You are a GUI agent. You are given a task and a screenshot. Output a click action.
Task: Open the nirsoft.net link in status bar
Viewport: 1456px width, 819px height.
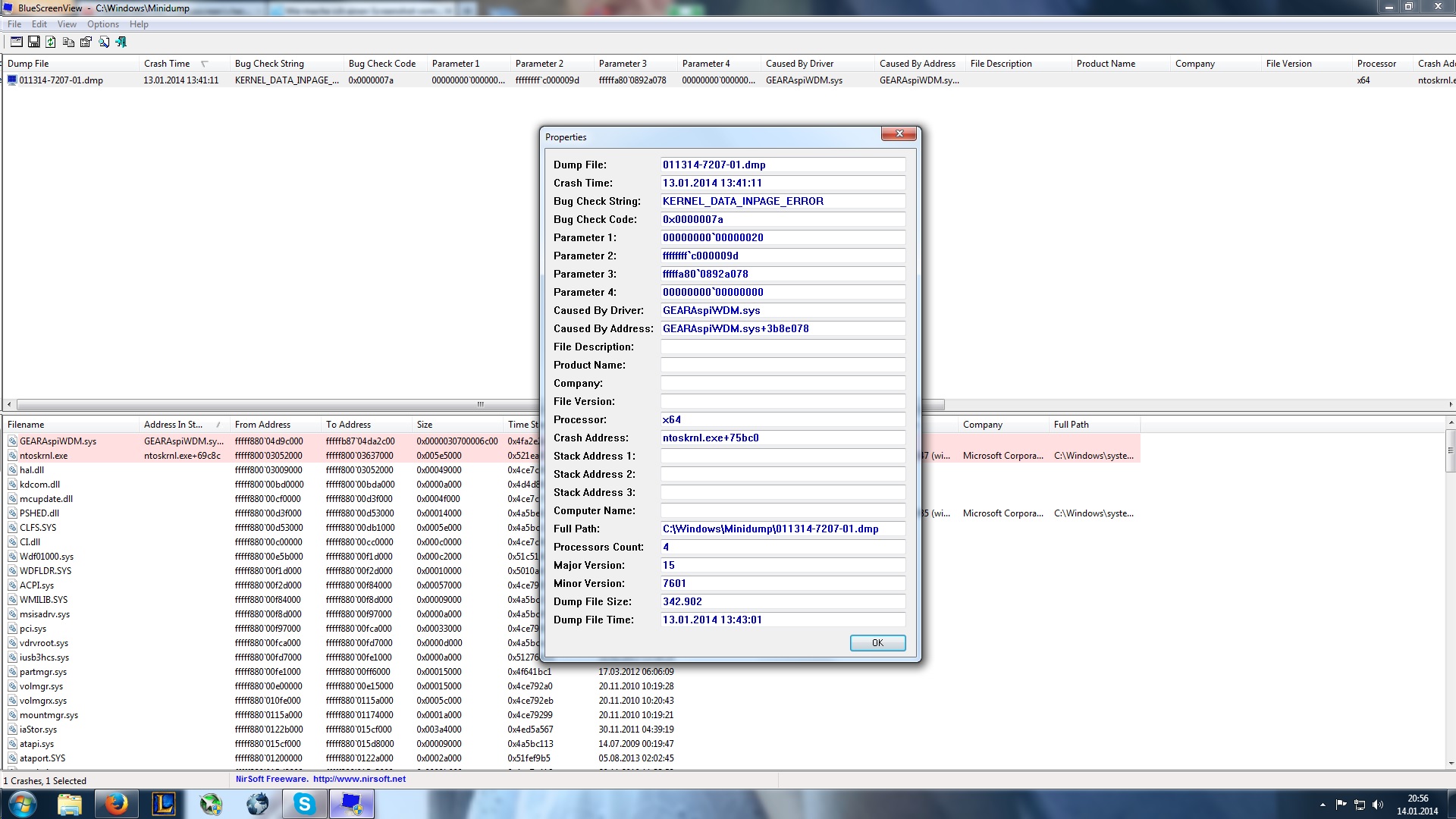coord(359,779)
